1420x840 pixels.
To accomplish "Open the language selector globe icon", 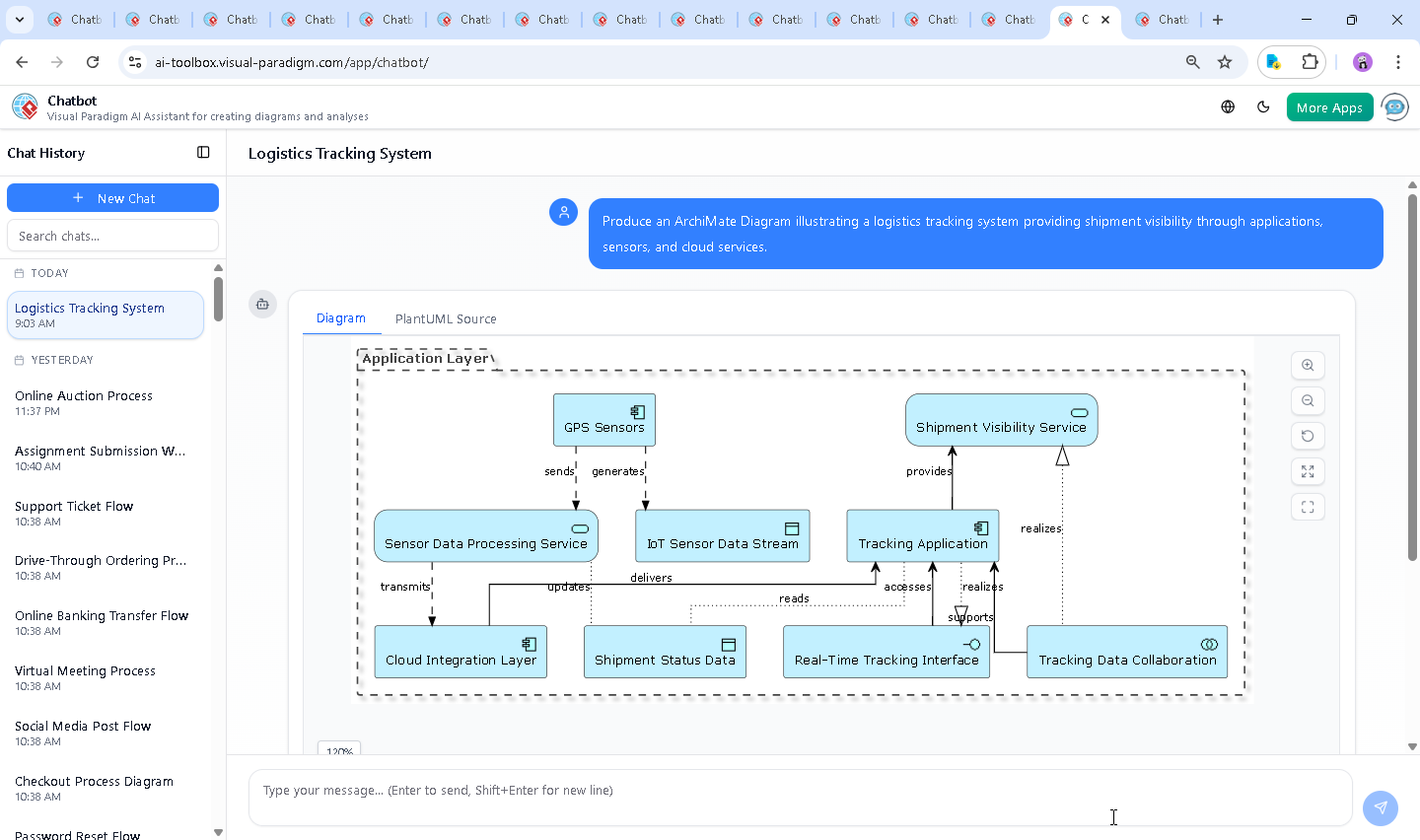I will point(1228,106).
